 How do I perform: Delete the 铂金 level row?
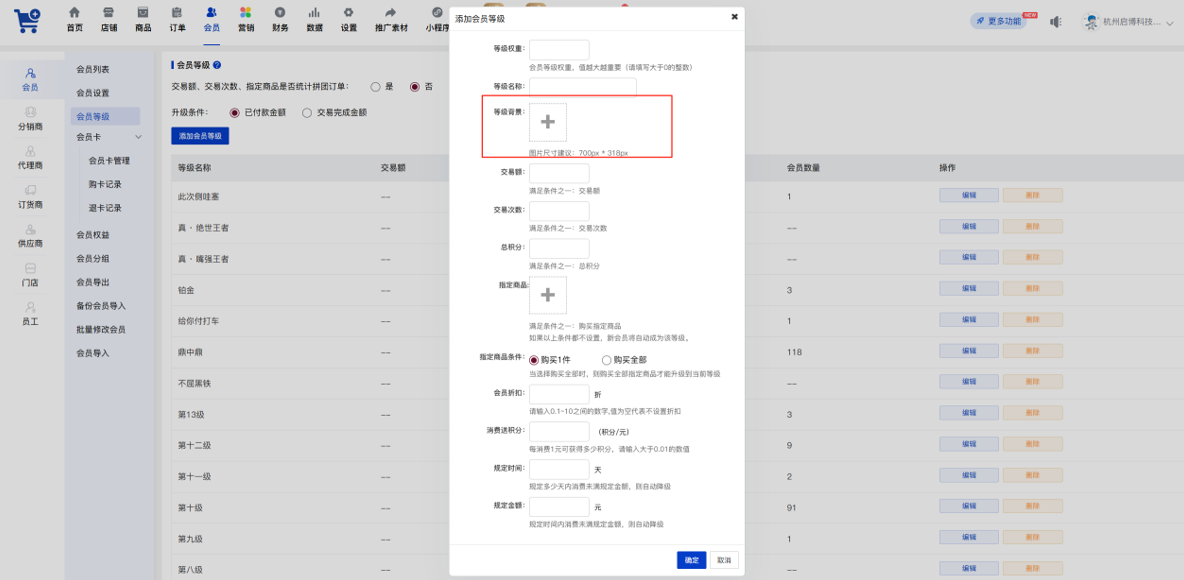coord(1032,289)
